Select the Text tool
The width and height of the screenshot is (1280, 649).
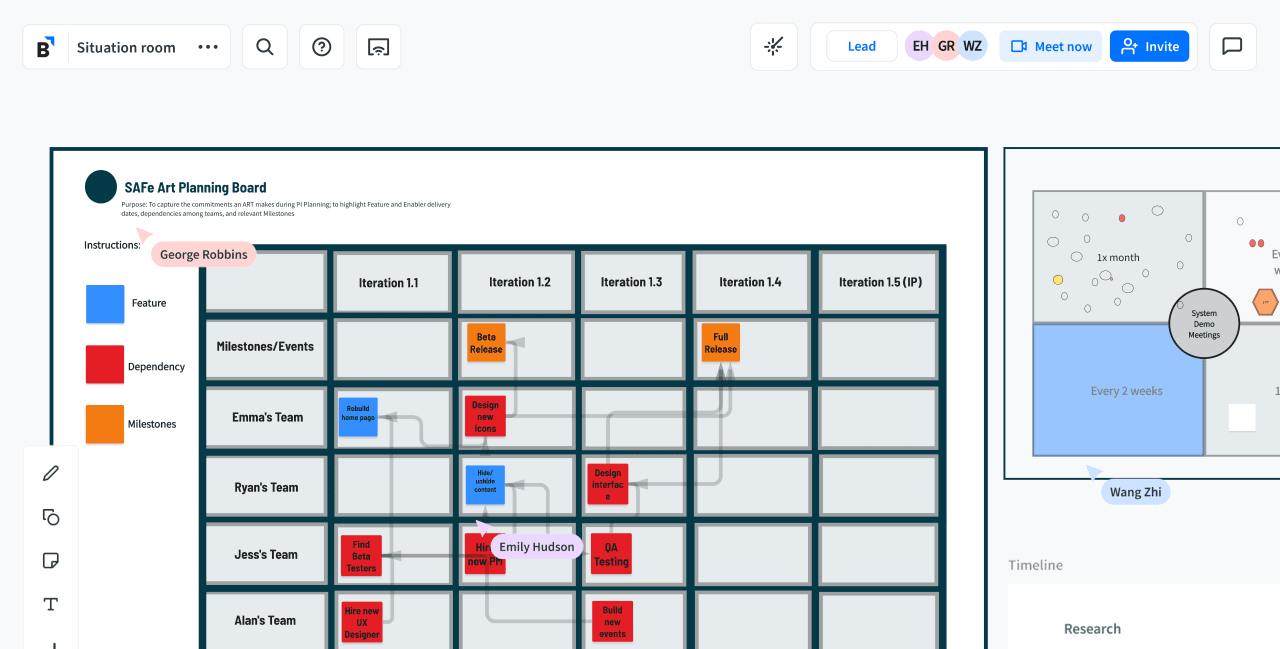pos(51,604)
